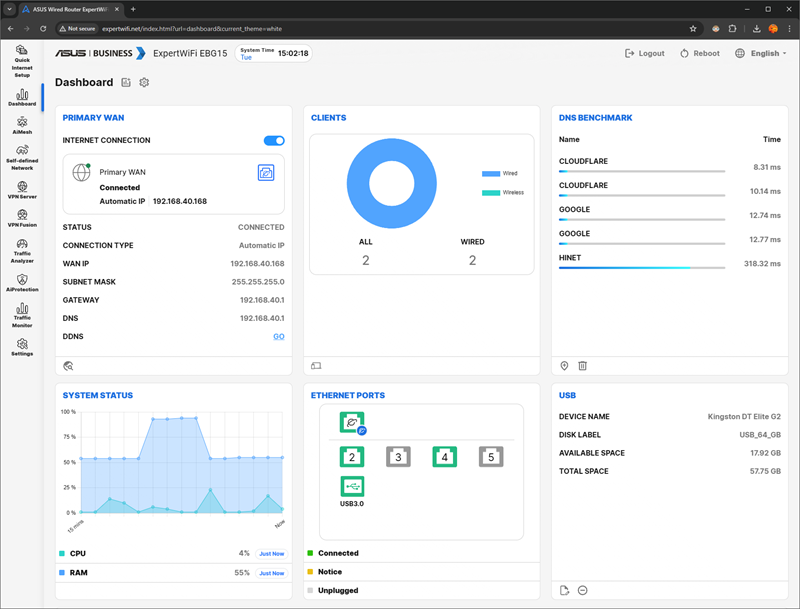The height and width of the screenshot is (609, 800).
Task: Click the Reboot button
Action: (699, 53)
